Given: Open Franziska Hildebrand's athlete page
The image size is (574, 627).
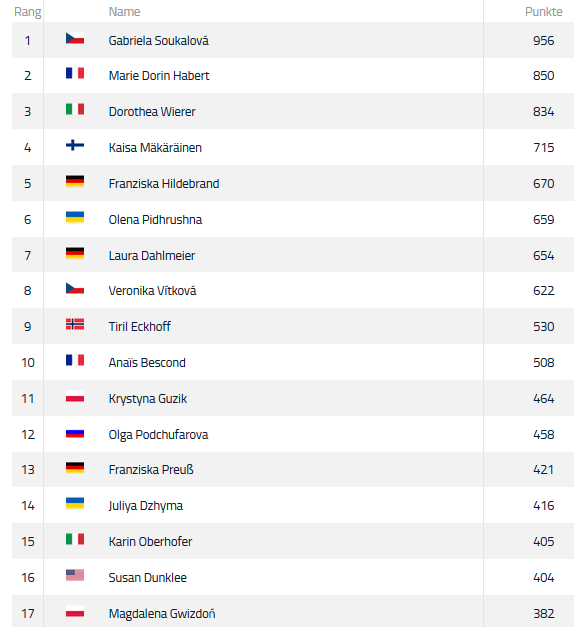Looking at the screenshot, I should [x=164, y=184].
